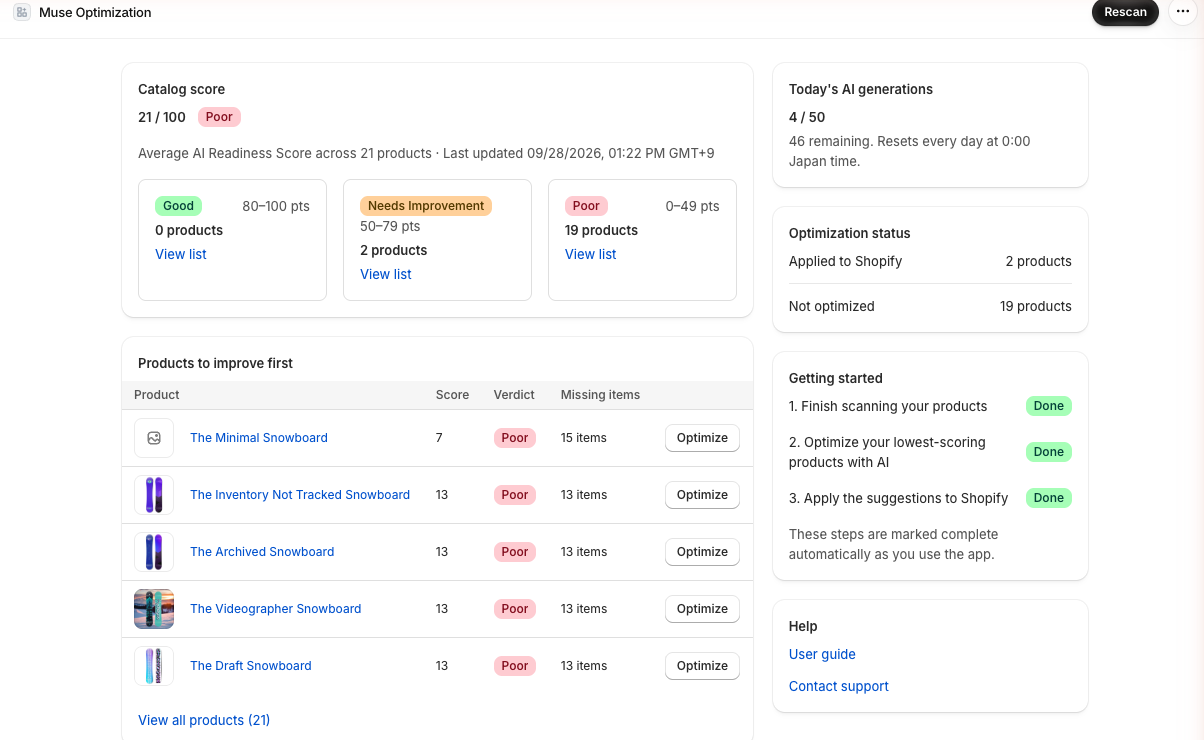The height and width of the screenshot is (740, 1204).
Task: Optimize The Minimal Snowboard
Action: 702,438
